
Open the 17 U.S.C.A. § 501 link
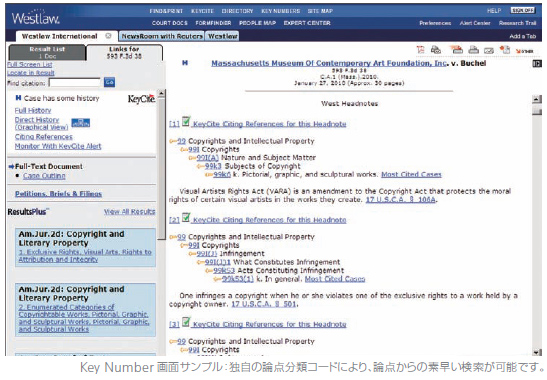click(x=264, y=304)
